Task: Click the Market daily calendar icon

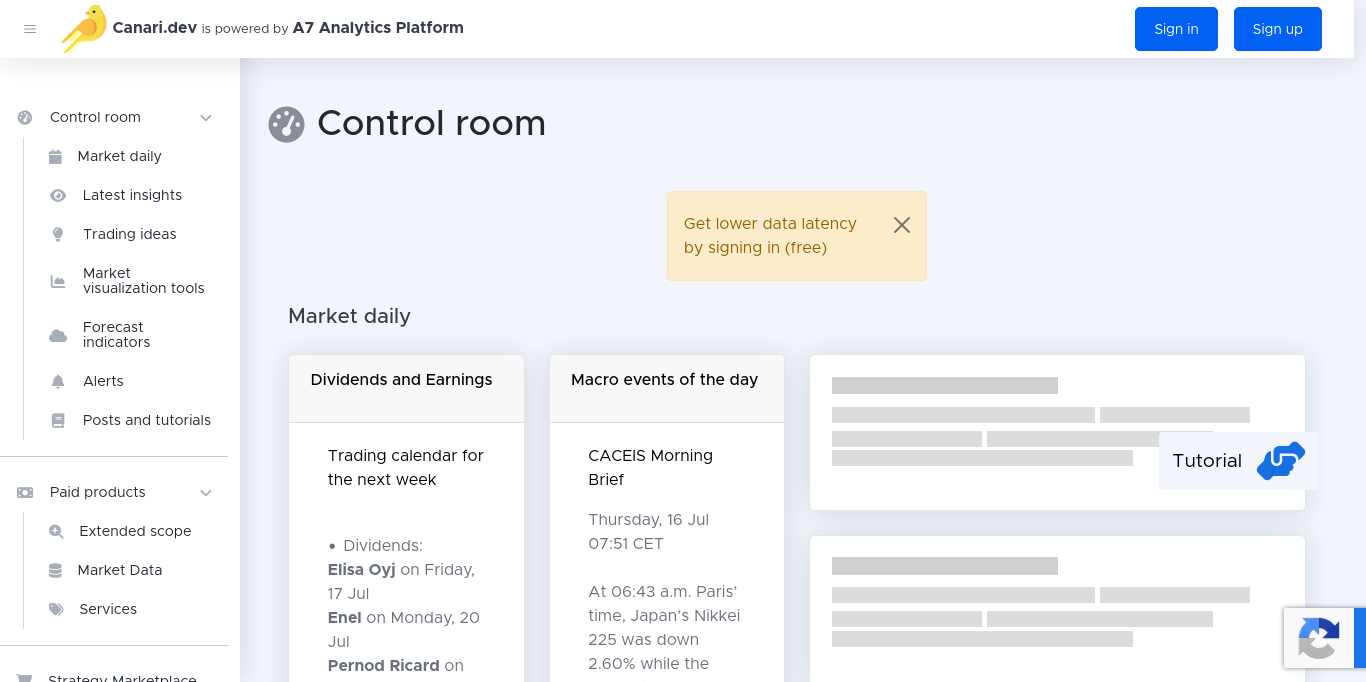Action: click(x=56, y=157)
